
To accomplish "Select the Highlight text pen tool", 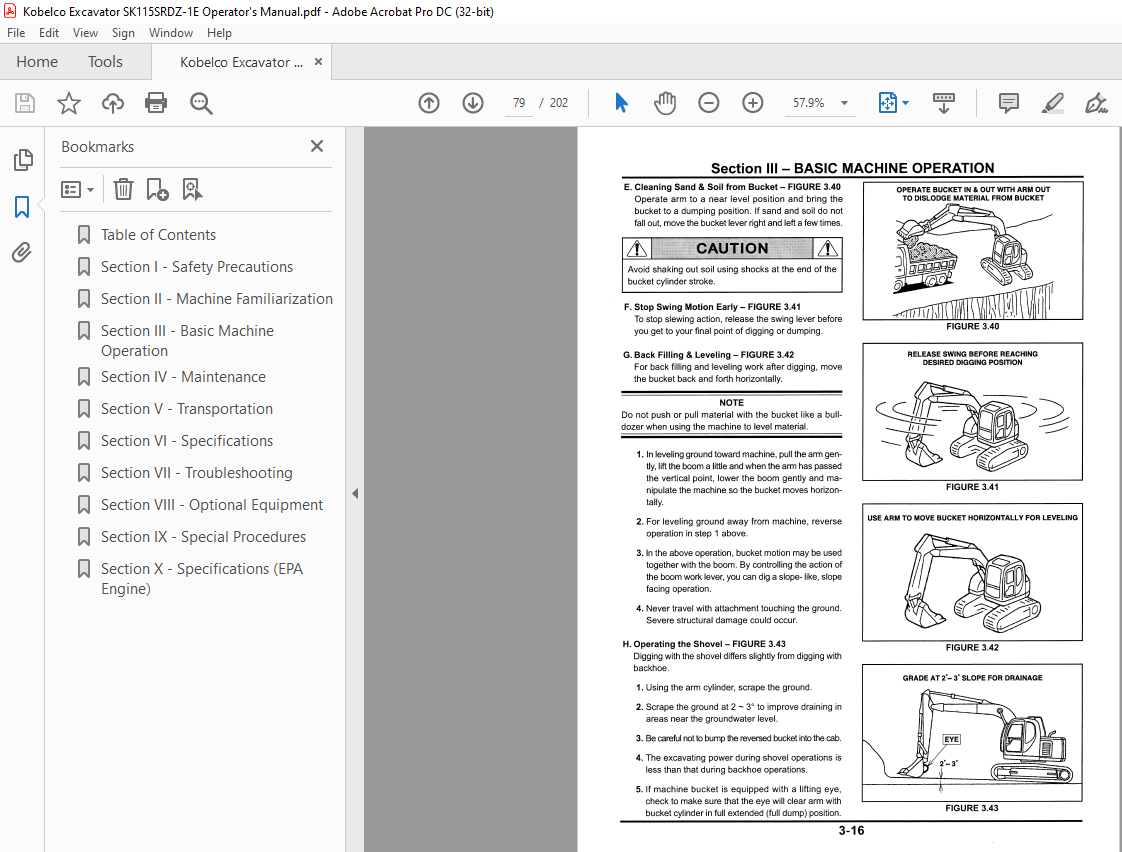I will (x=1053, y=103).
